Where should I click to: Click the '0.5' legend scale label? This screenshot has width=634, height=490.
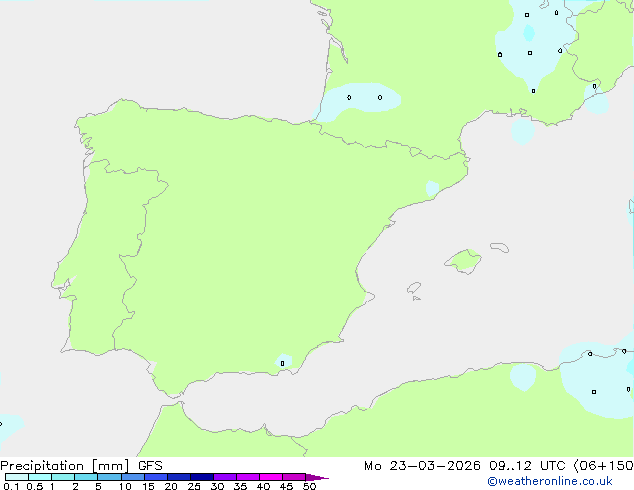(35, 486)
